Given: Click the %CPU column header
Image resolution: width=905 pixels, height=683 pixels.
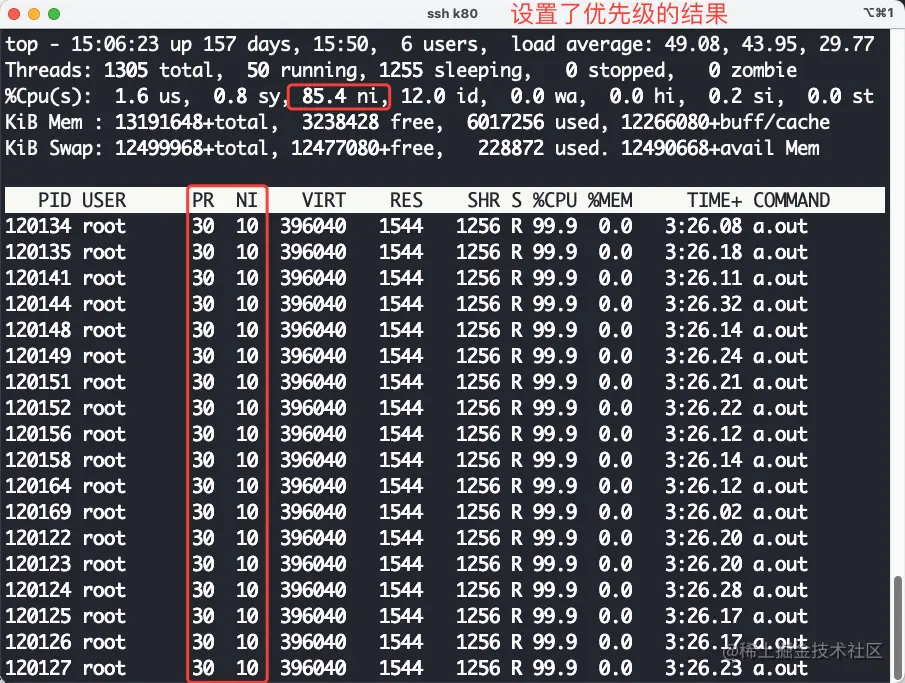Looking at the screenshot, I should coord(555,200).
